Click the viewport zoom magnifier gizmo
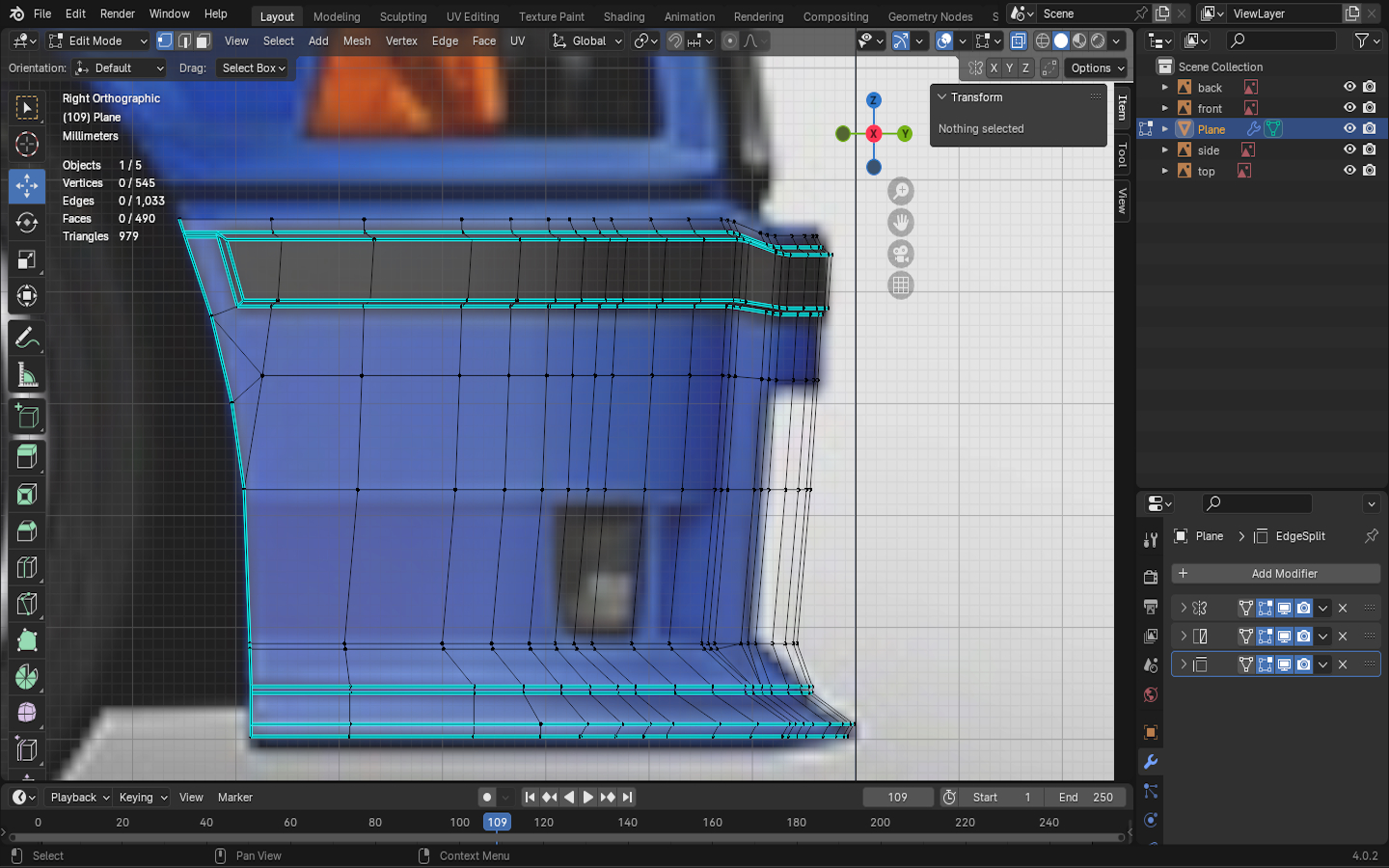The height and width of the screenshot is (868, 1389). click(x=901, y=191)
